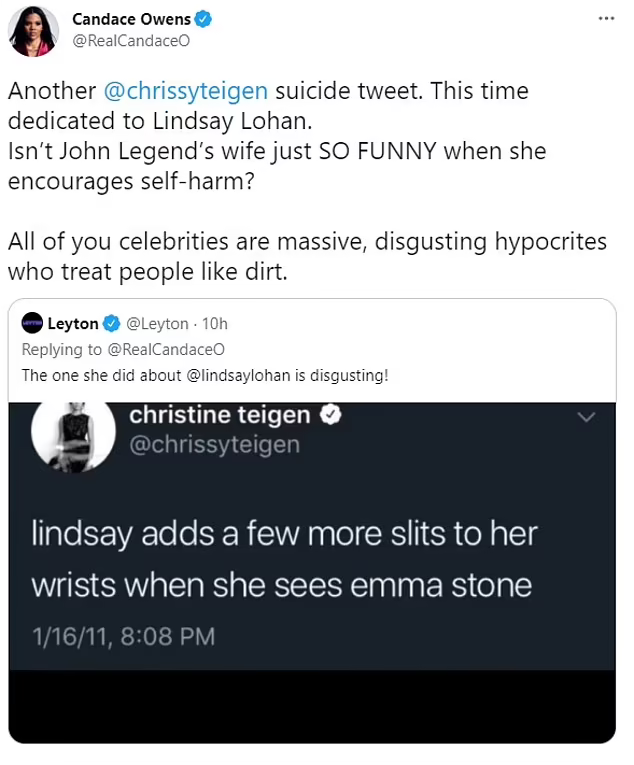Screen dimensions: 634x765
Task: Click the verified badge beside Candace Owens
Action: [201, 20]
